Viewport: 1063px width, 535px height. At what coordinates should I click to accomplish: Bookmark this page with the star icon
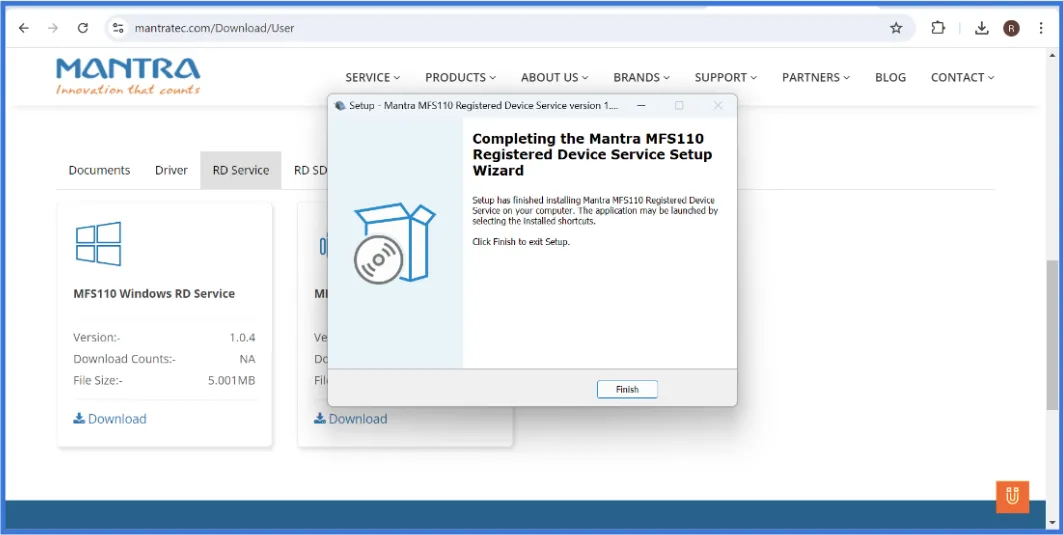pos(896,28)
